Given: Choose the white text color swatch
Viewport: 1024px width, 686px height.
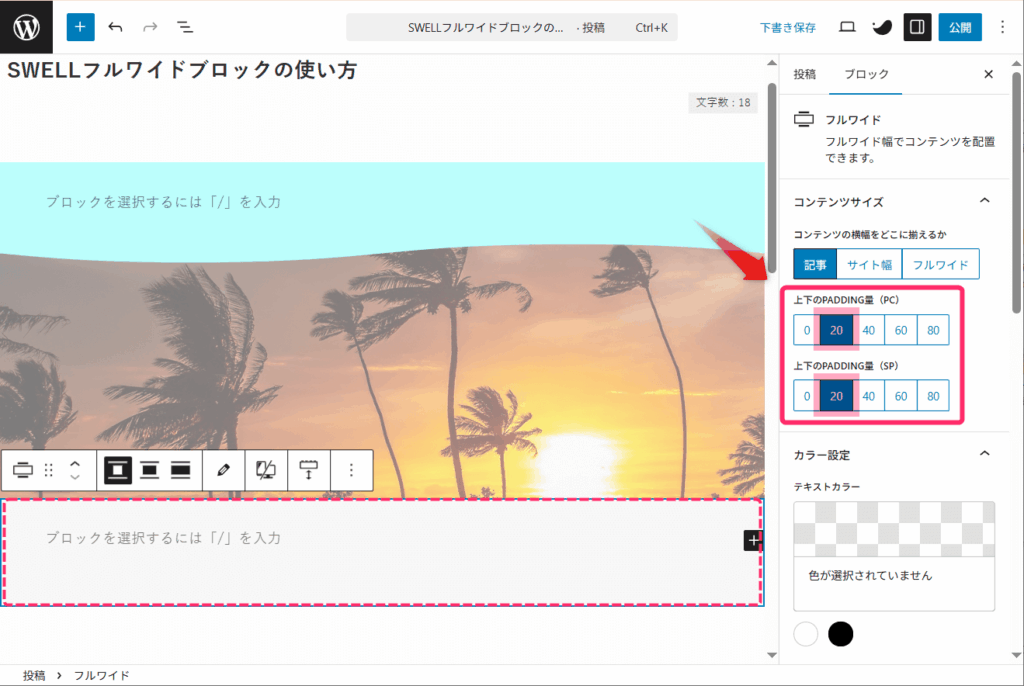Looking at the screenshot, I should tap(806, 634).
